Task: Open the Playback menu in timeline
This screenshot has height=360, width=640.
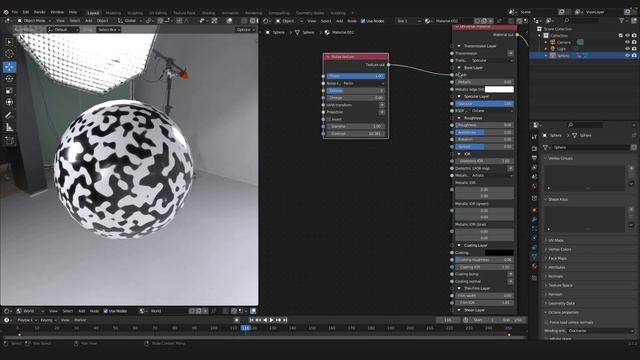Action: pos(27,320)
